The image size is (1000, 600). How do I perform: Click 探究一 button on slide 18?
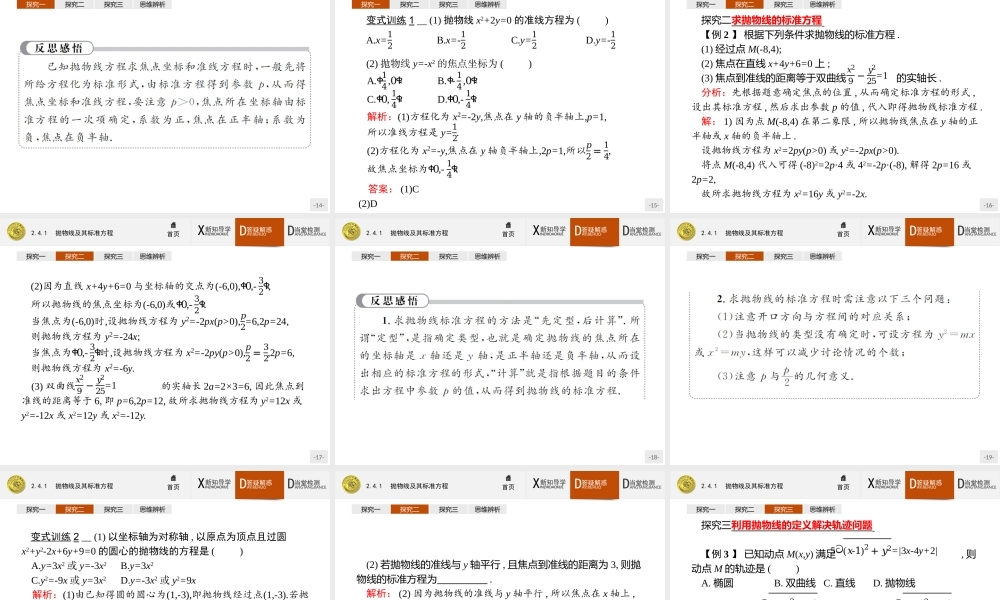pyautogui.click(x=371, y=256)
